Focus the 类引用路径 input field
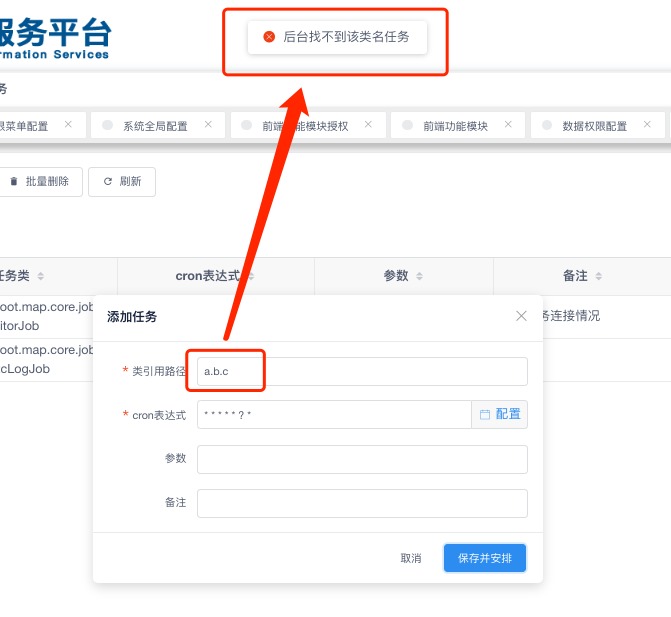 coord(362,371)
